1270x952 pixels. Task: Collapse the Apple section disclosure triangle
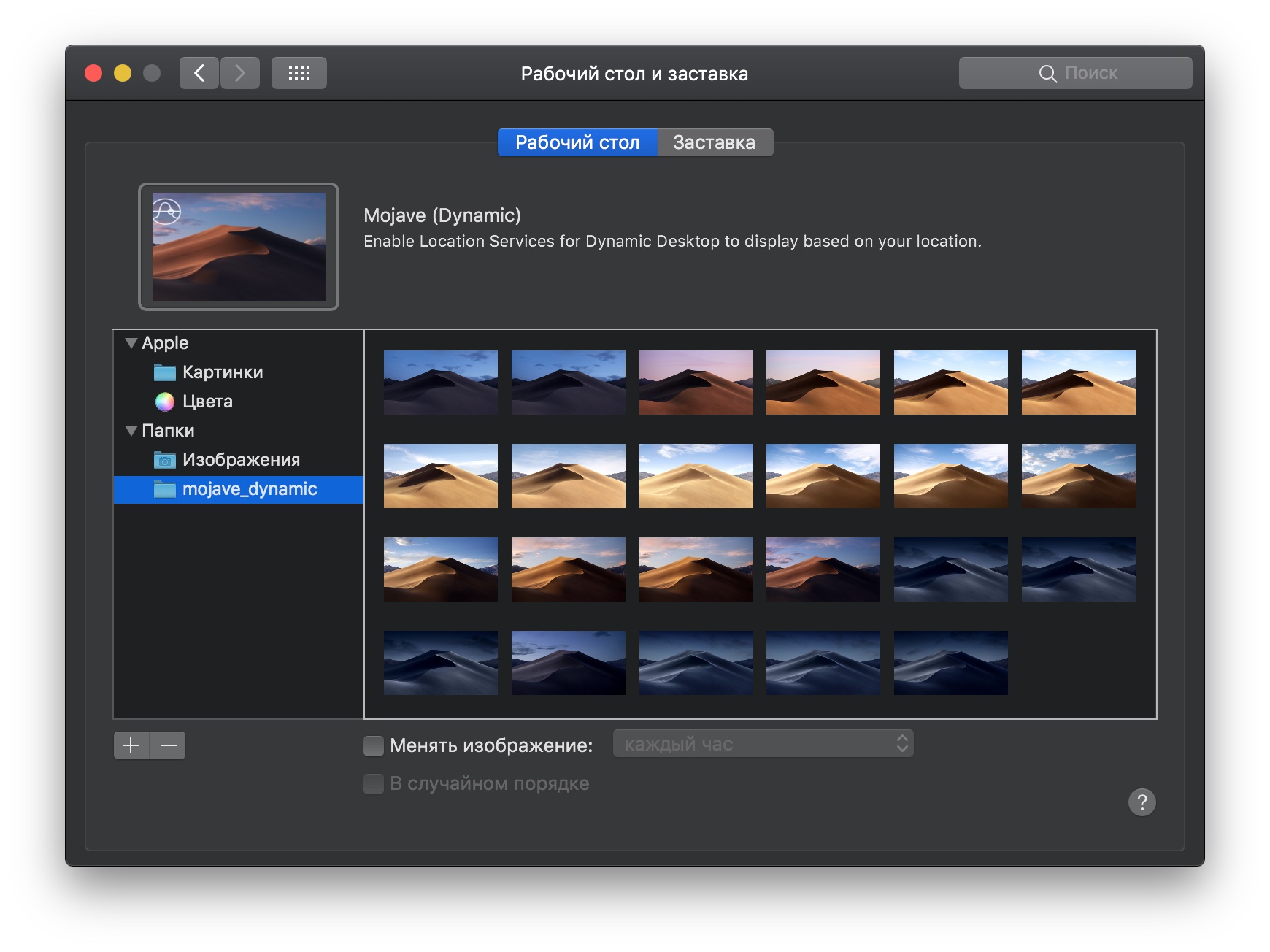point(131,343)
